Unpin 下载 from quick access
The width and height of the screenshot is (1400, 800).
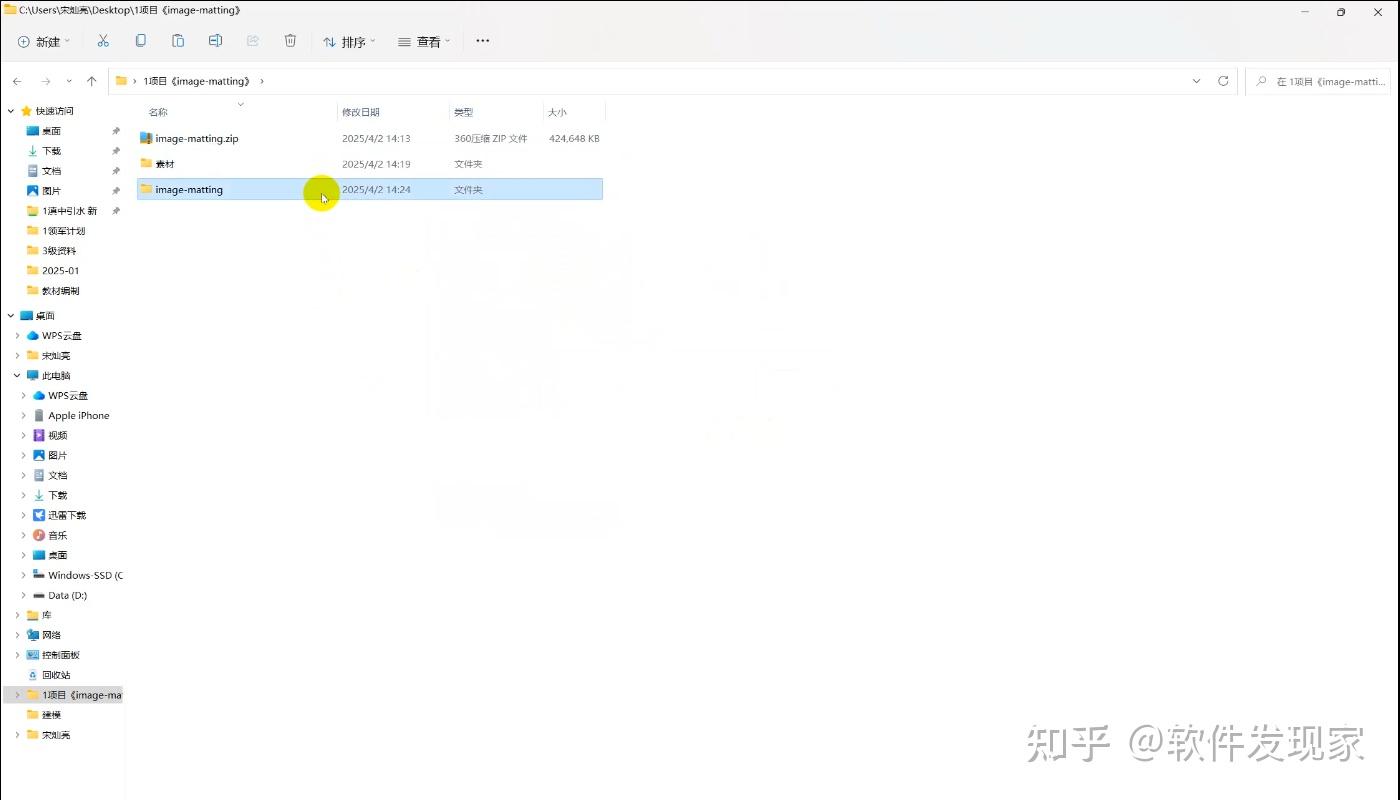(116, 150)
